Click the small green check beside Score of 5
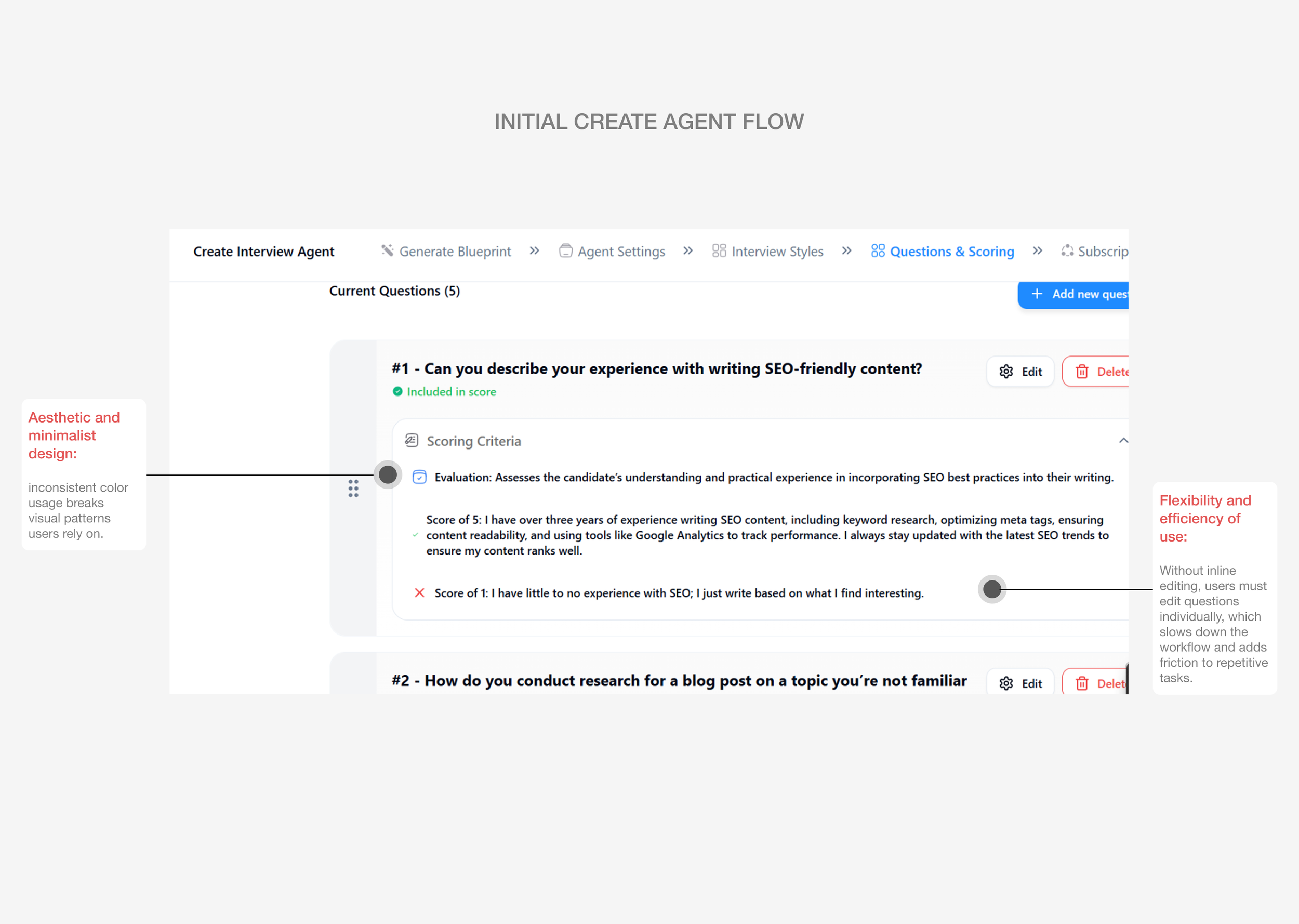The height and width of the screenshot is (924, 1299). [415, 535]
